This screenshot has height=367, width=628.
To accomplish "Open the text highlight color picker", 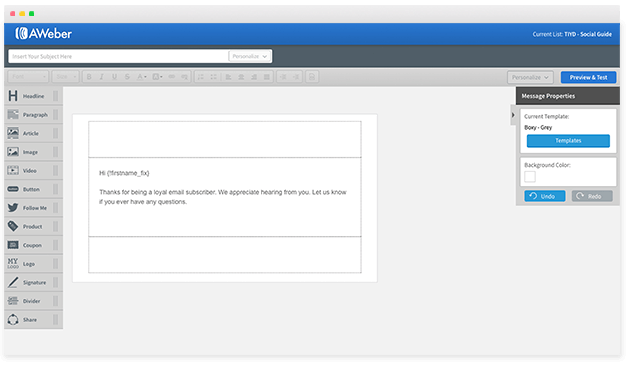I will click(157, 77).
